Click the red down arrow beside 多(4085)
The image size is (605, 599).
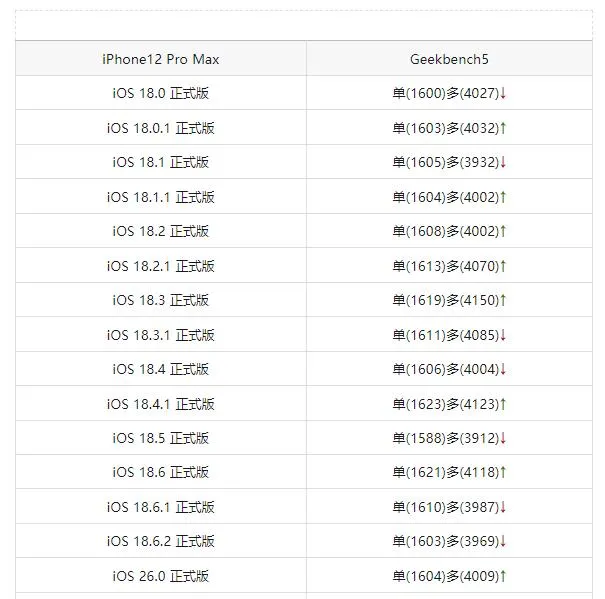coord(503,335)
